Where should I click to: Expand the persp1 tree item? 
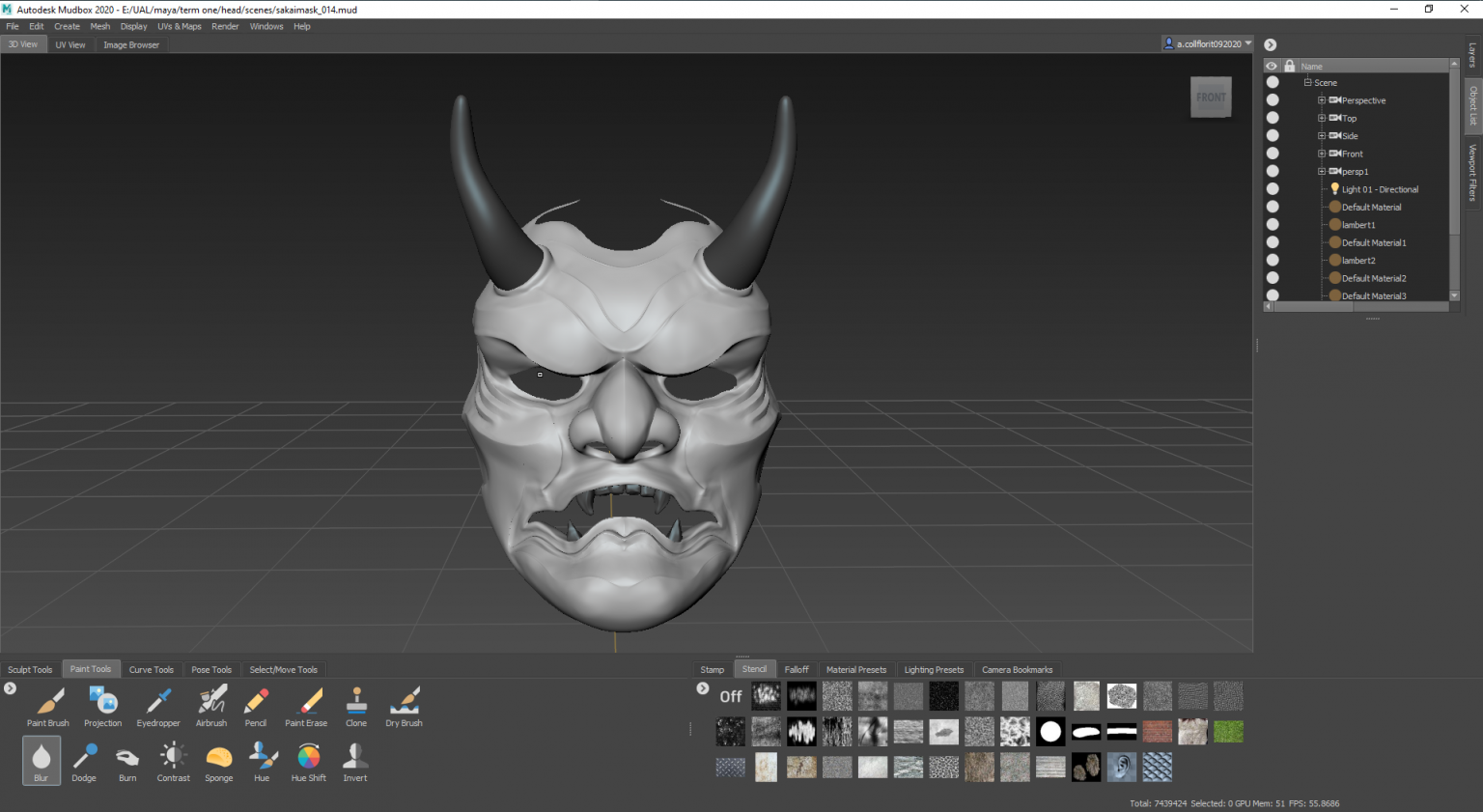(x=1321, y=171)
